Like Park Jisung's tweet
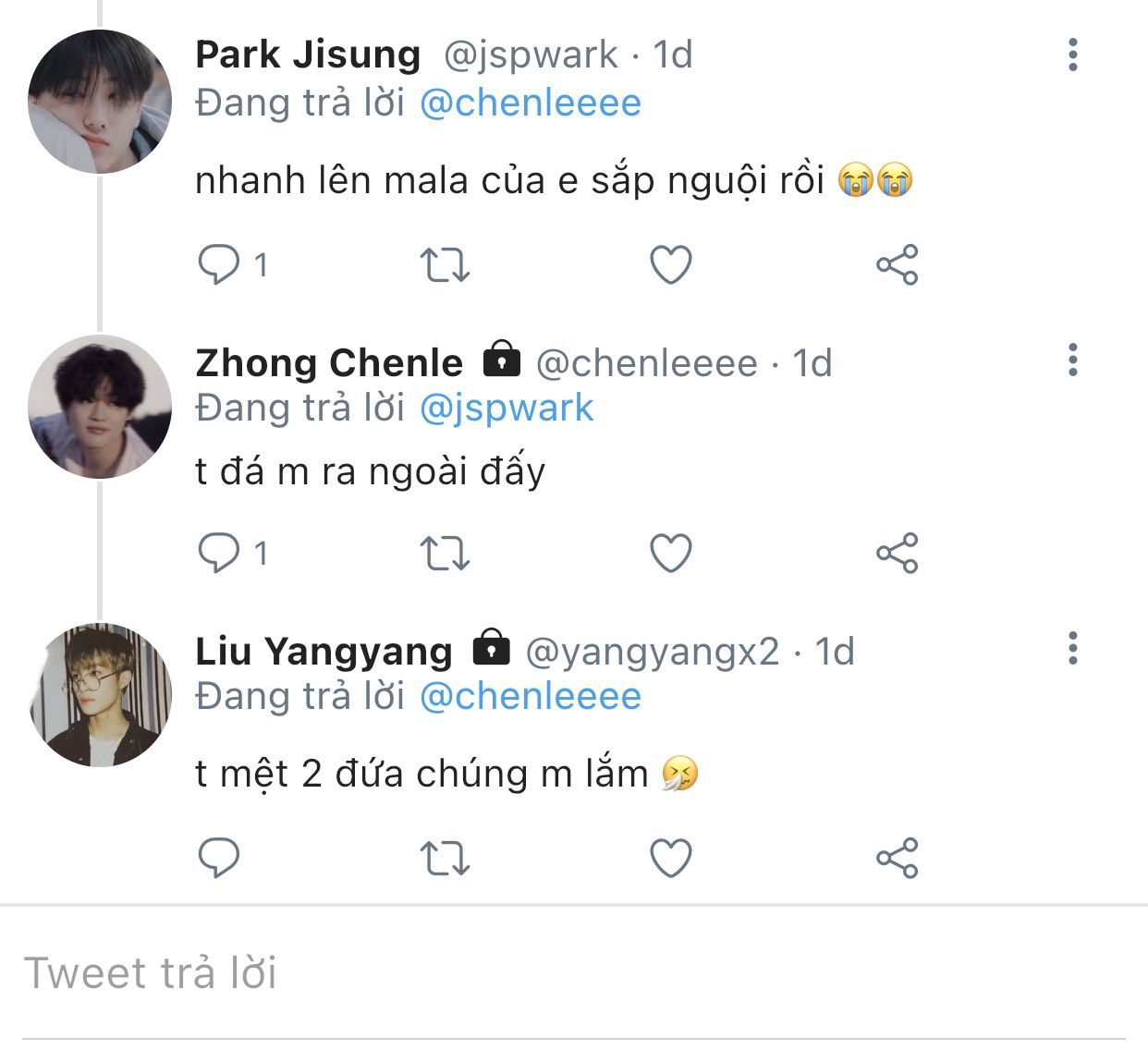Image resolution: width=1148 pixels, height=1050 pixels. pyautogui.click(x=671, y=265)
